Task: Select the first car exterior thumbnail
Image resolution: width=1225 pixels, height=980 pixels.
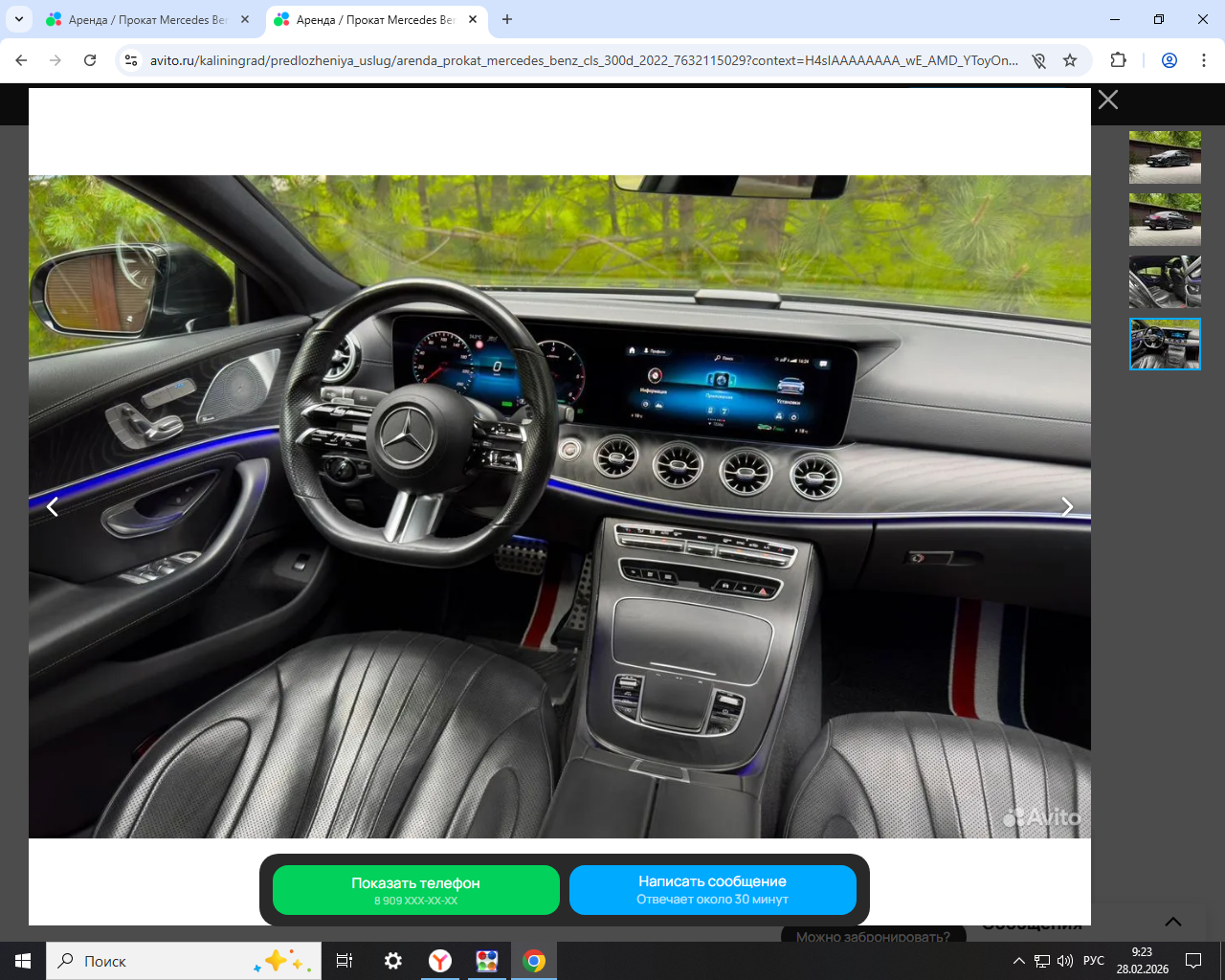Action: click(x=1165, y=157)
